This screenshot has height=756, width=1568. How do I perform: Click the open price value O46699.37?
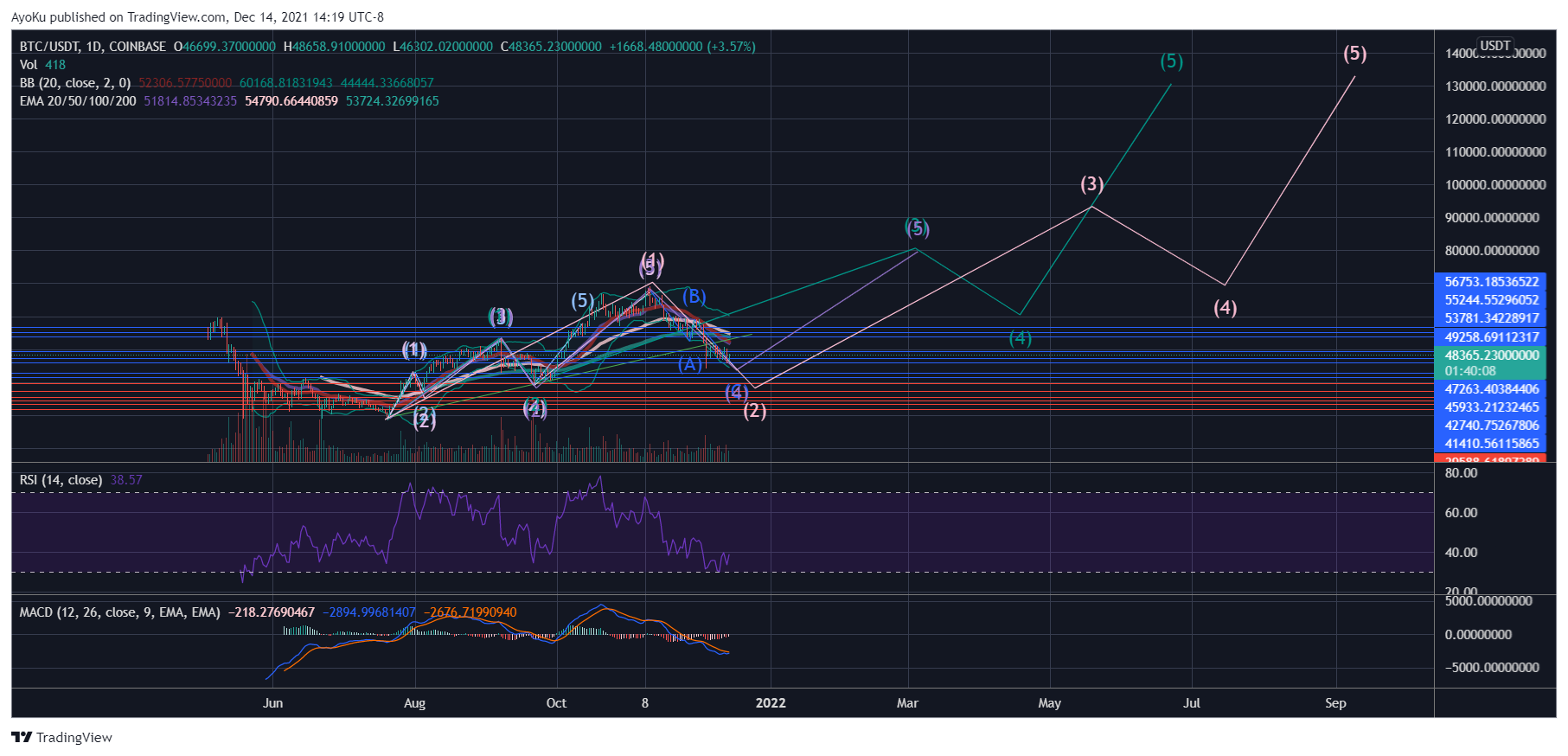point(225,47)
